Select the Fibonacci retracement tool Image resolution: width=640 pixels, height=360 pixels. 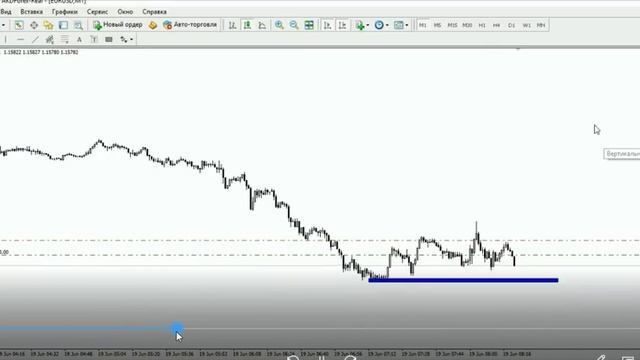click(x=64, y=40)
